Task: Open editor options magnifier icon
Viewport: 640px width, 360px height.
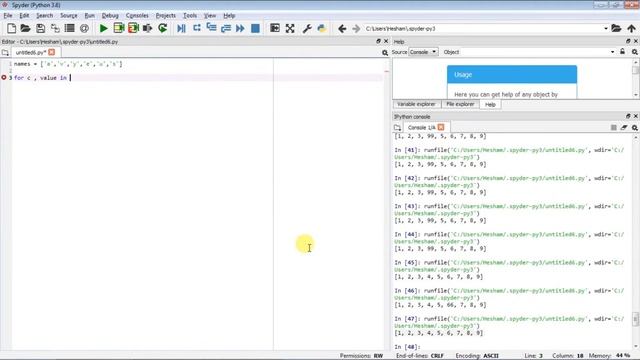Action: [385, 53]
